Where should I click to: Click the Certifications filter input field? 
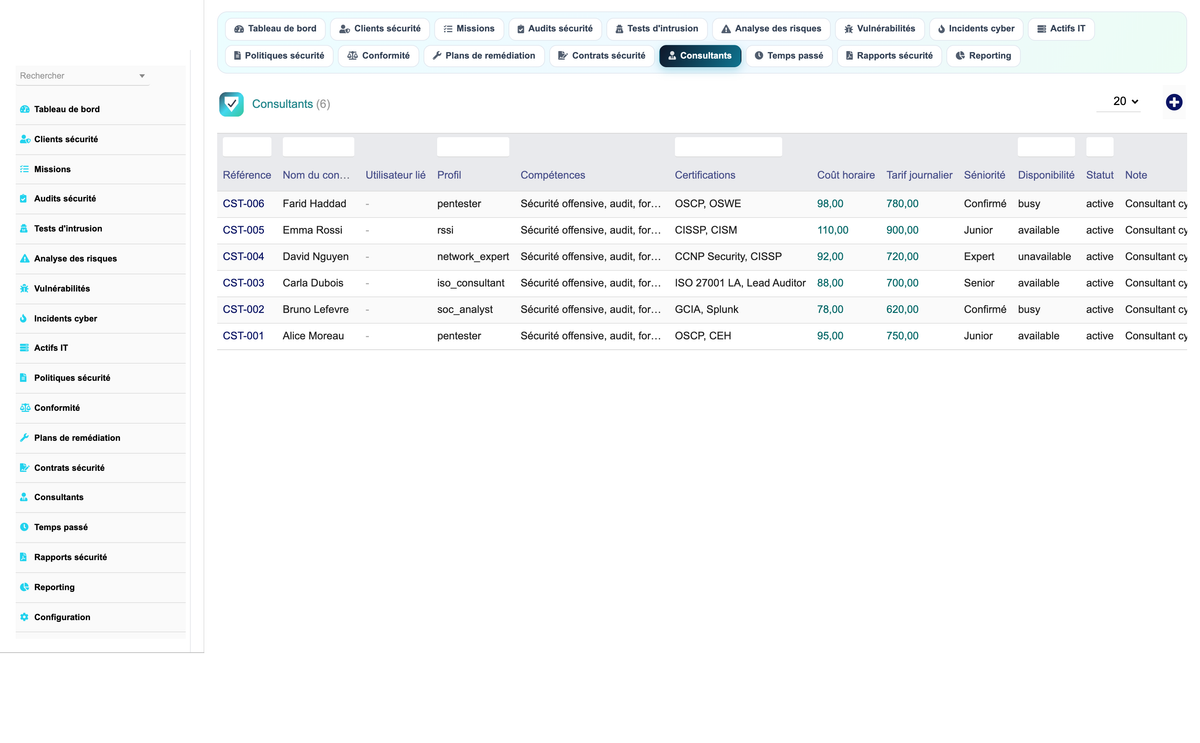[728, 147]
